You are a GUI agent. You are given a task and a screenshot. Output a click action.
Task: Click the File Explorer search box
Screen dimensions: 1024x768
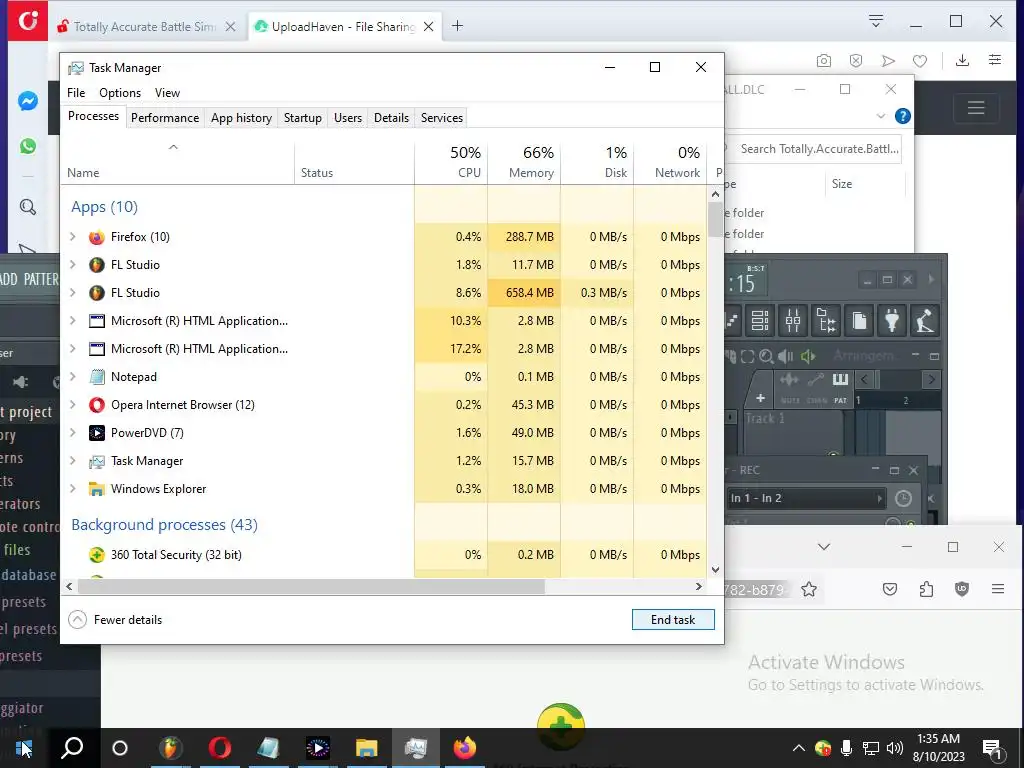(x=818, y=149)
